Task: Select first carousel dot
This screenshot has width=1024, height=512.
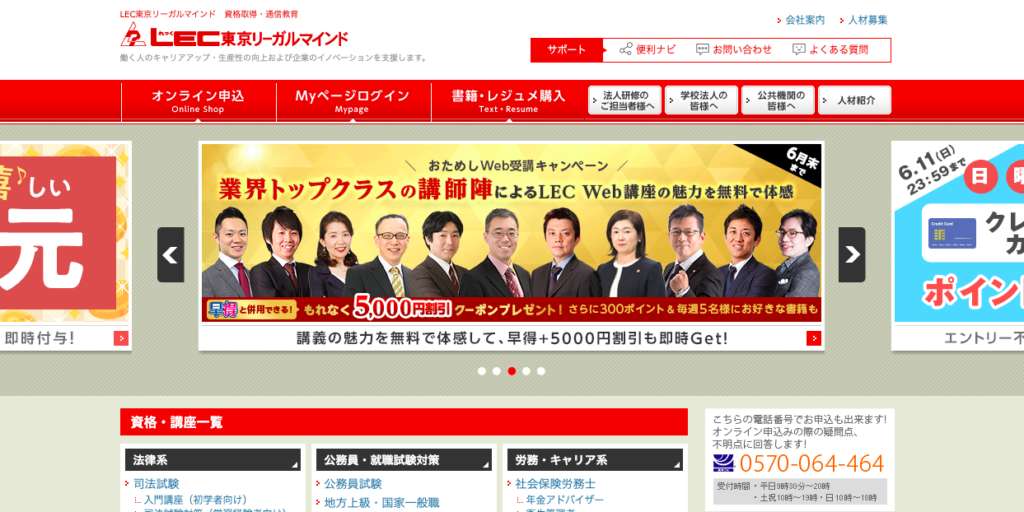Action: [x=482, y=371]
